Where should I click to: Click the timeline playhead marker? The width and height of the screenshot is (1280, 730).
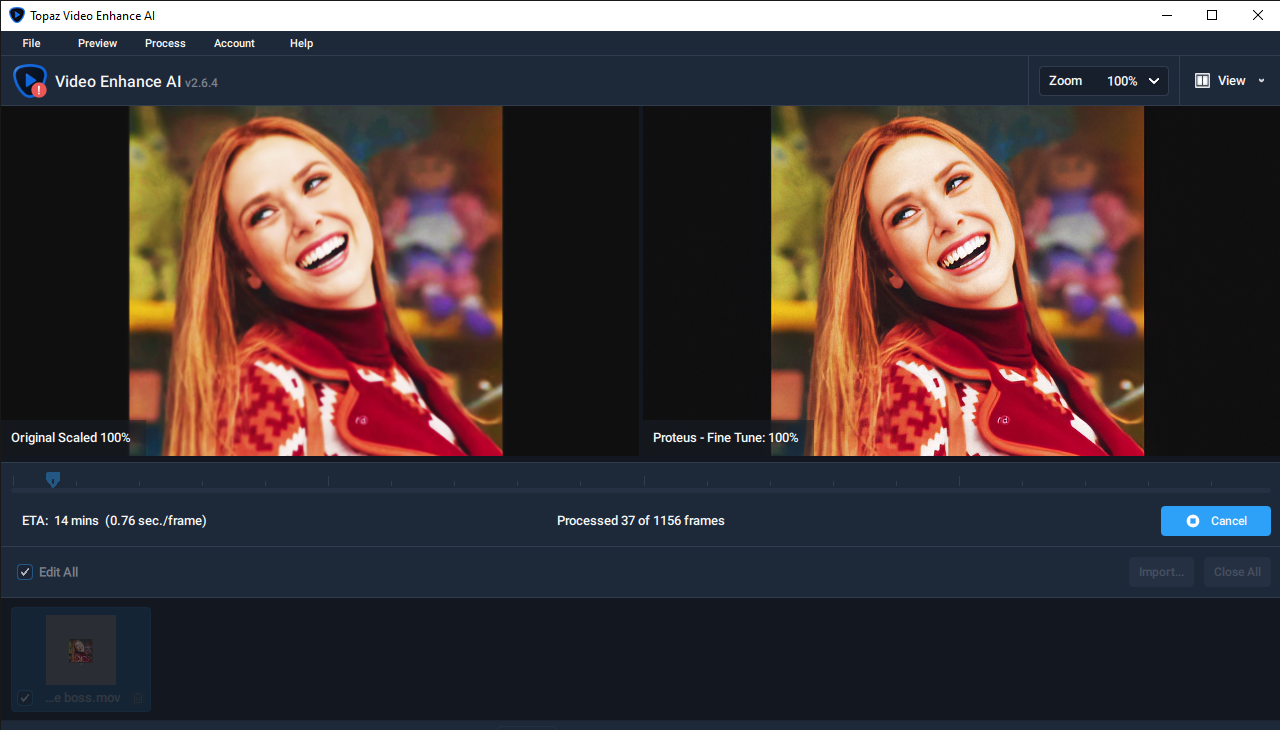point(53,480)
